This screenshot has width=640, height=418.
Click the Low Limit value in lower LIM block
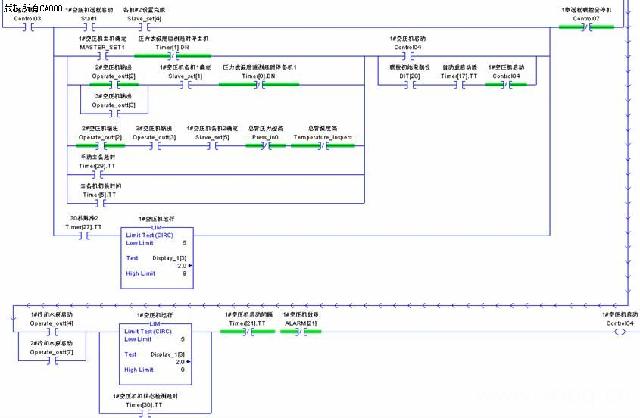point(181,339)
